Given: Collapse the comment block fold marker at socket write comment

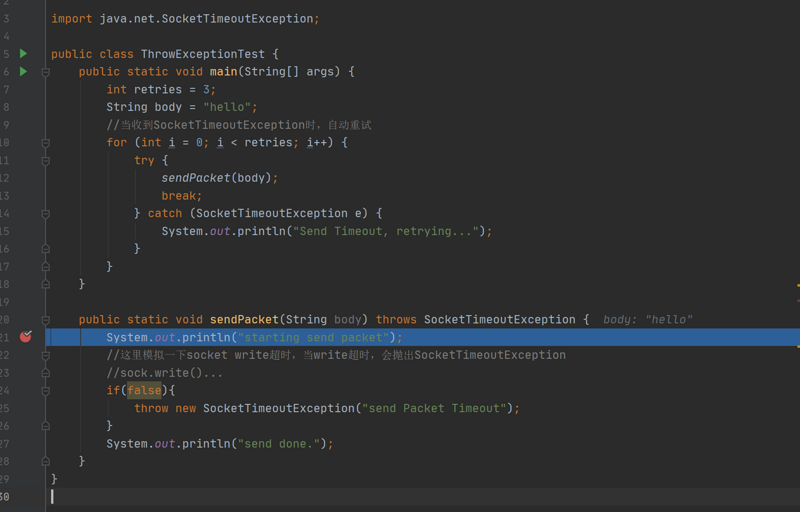Looking at the screenshot, I should [x=45, y=356].
